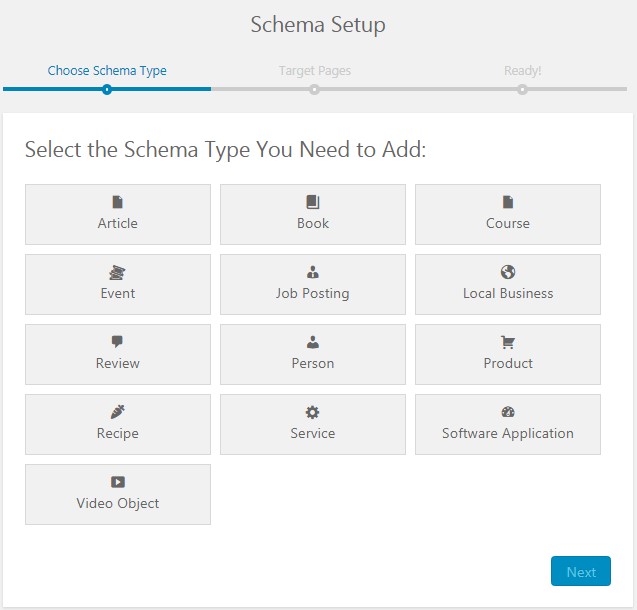Viewport: 637px width, 610px height.
Task: Click the Recipe carrot icon
Action: (118, 412)
